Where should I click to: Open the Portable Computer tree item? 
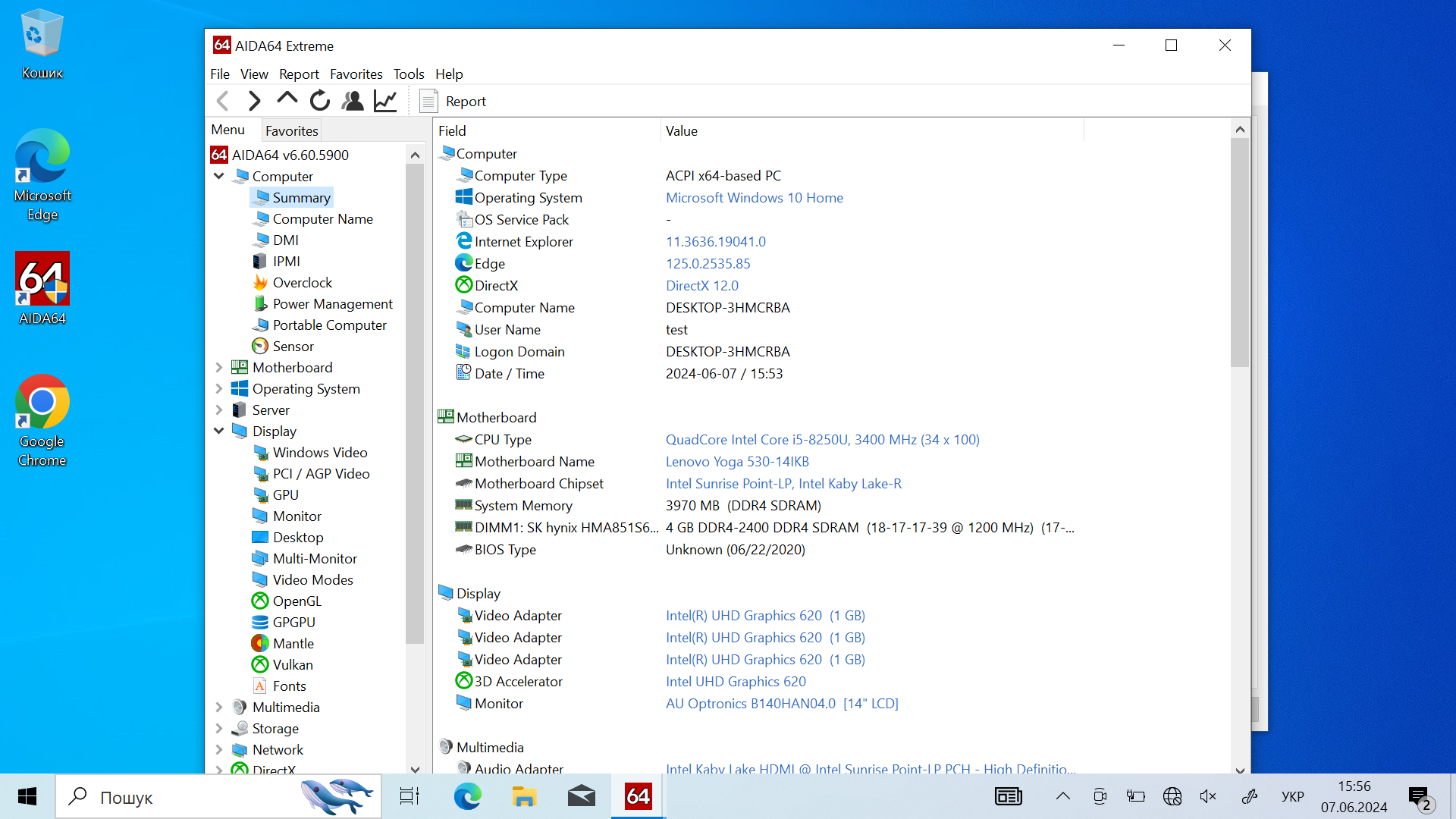point(329,325)
